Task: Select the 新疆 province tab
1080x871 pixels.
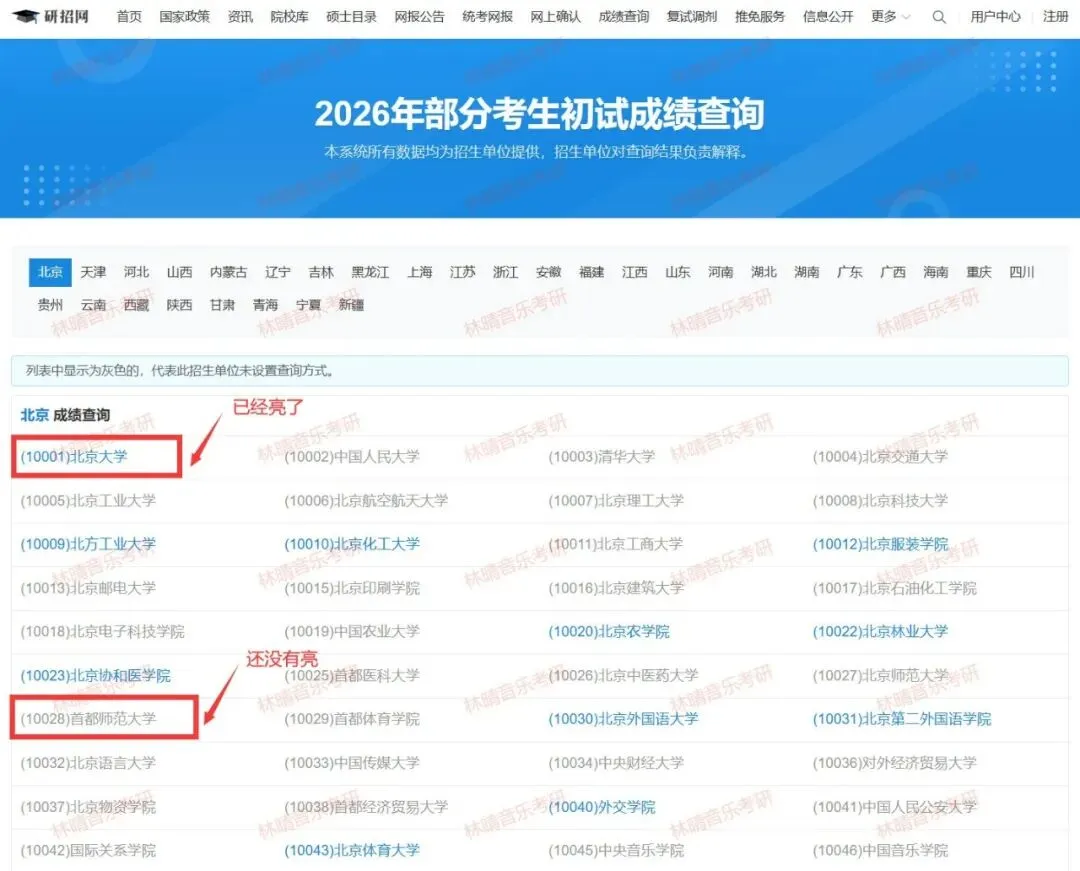Action: tap(351, 304)
